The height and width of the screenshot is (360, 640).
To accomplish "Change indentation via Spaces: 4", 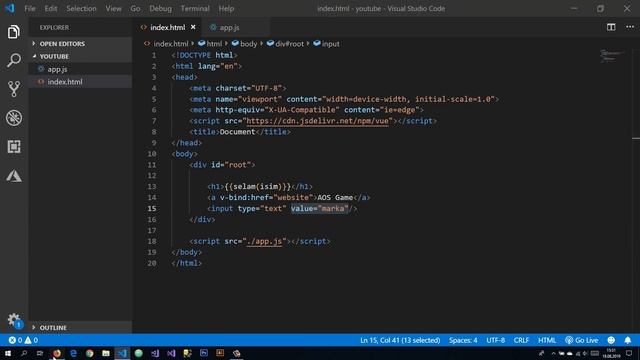I will point(463,340).
